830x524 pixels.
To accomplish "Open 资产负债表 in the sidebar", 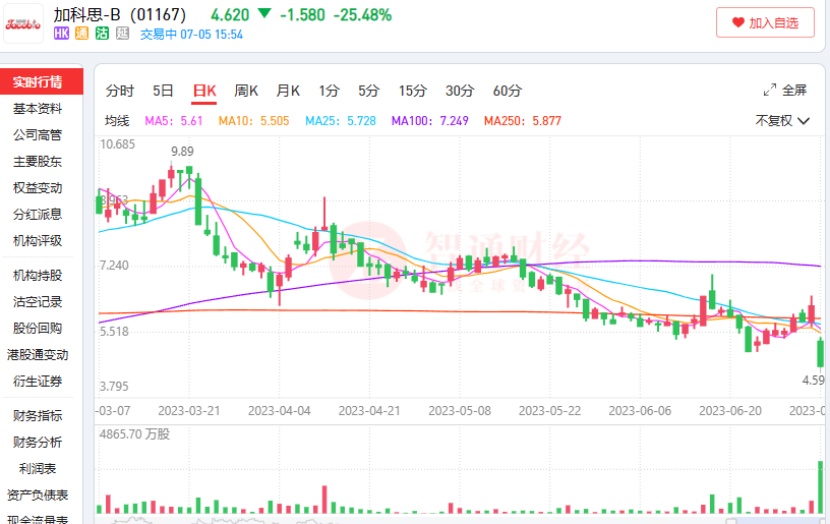I will click(x=38, y=495).
